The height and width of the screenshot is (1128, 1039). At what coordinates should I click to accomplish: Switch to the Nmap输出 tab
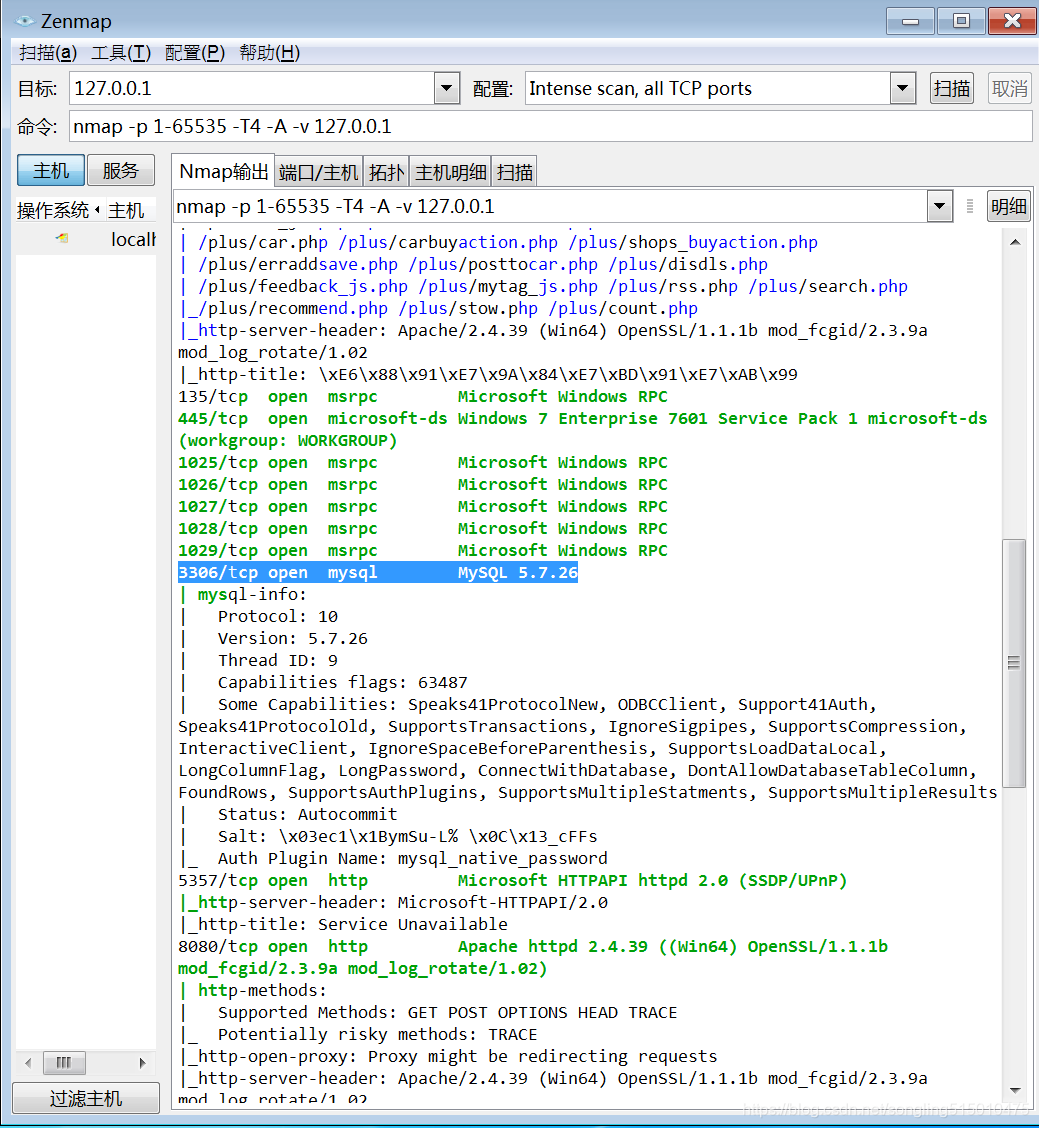pos(223,171)
